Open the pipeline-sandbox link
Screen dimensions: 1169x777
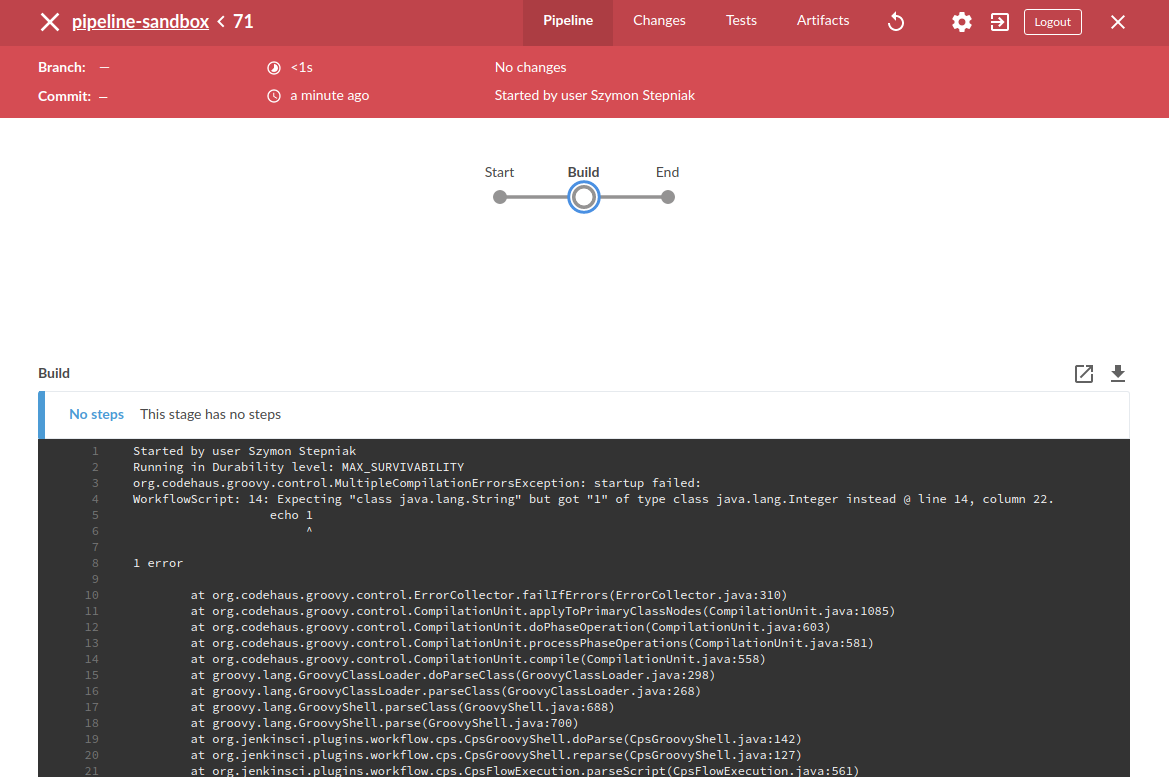click(140, 22)
